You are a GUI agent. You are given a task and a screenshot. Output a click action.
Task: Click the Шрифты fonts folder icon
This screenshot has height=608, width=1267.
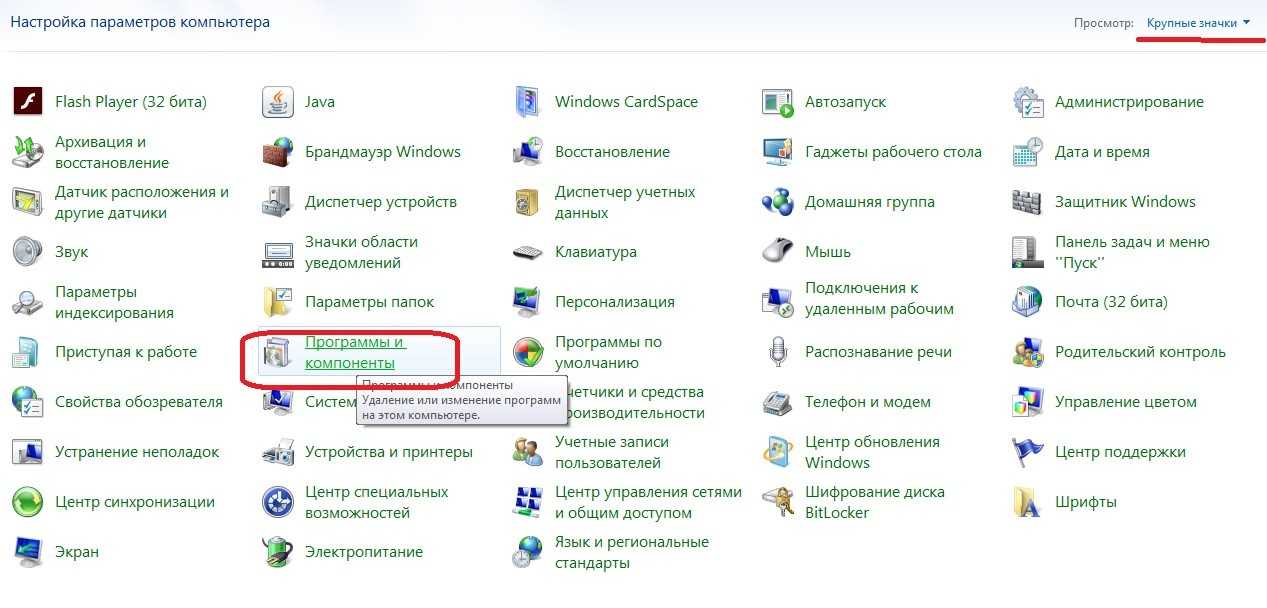point(1027,502)
